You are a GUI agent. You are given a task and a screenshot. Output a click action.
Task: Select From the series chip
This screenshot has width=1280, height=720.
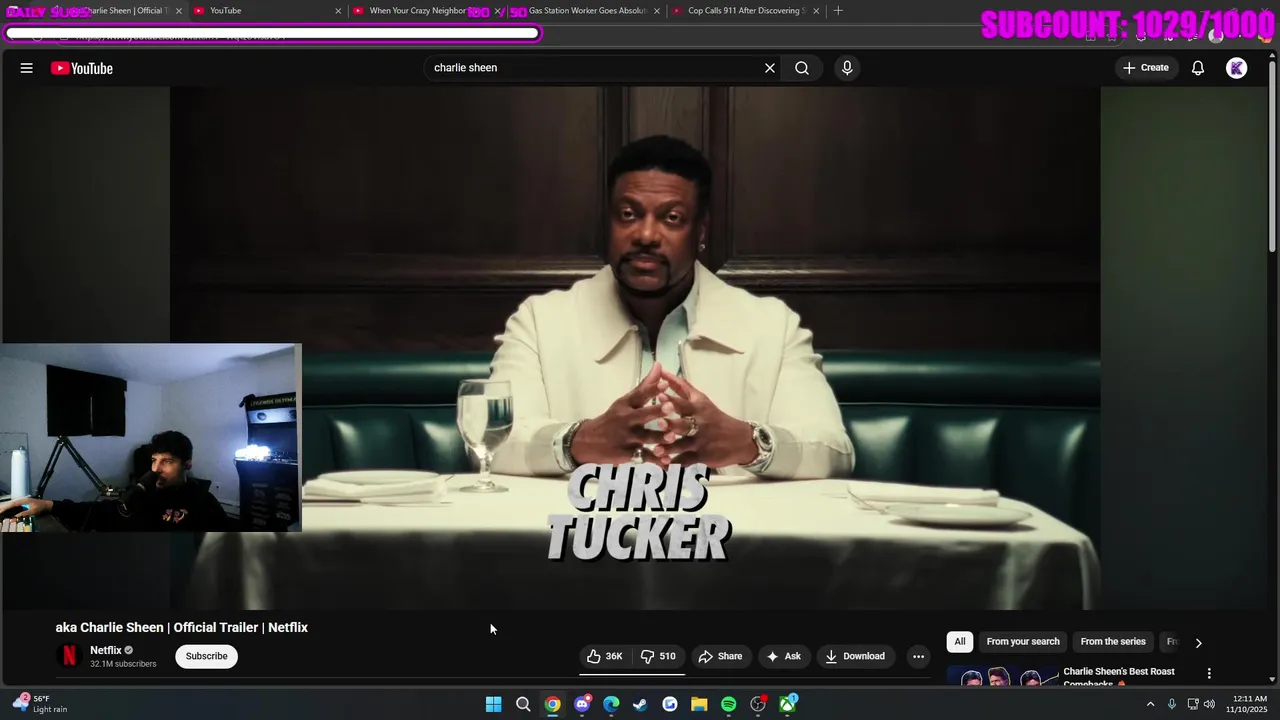(1113, 642)
